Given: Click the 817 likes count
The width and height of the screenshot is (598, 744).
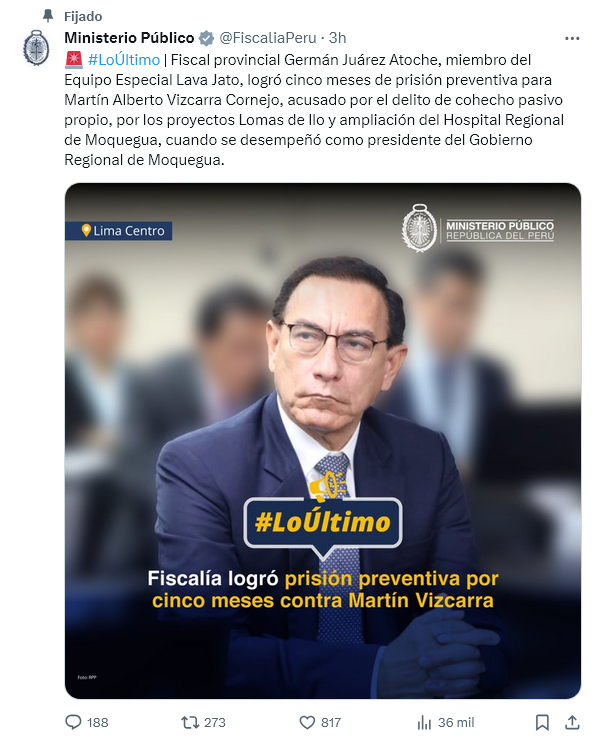Looking at the screenshot, I should tap(331, 723).
